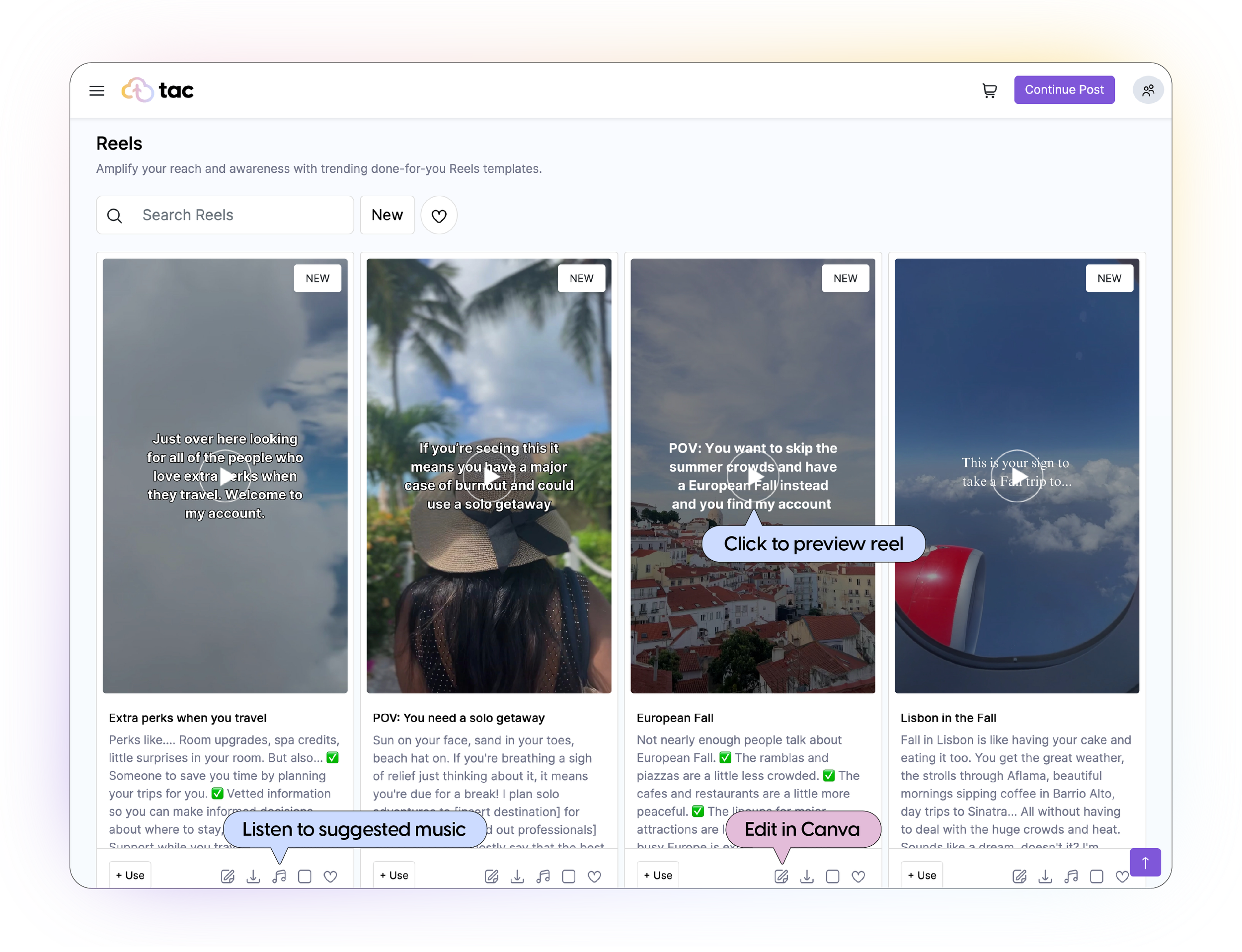Open the shopping cart
This screenshot has width=1242, height=952.
coord(989,91)
